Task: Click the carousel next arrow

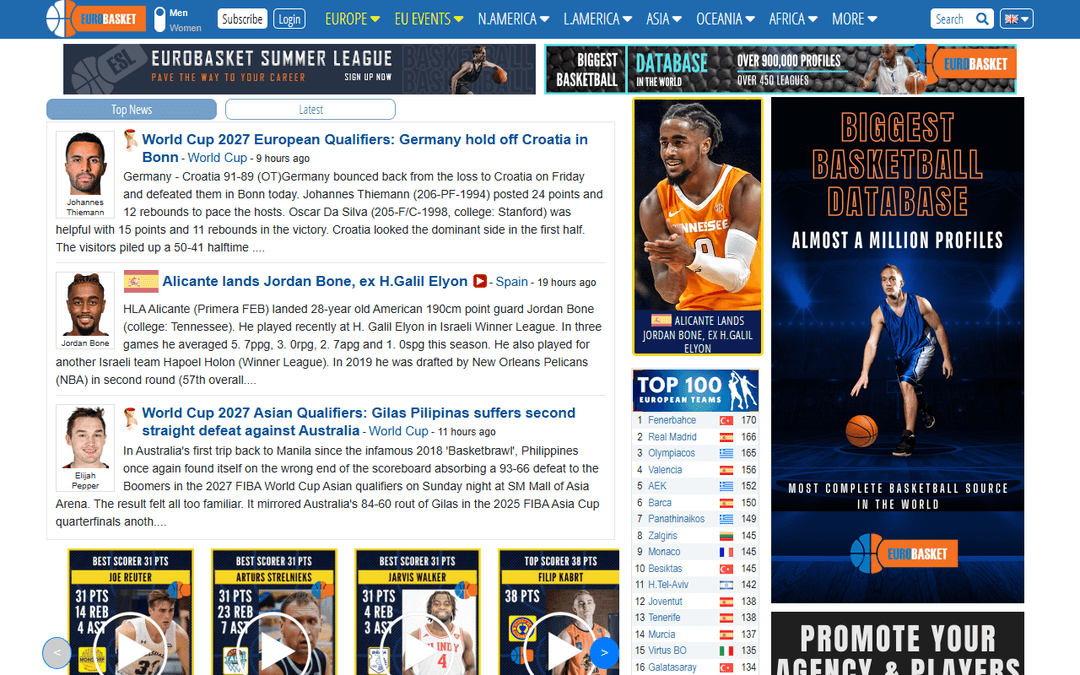Action: (604, 652)
